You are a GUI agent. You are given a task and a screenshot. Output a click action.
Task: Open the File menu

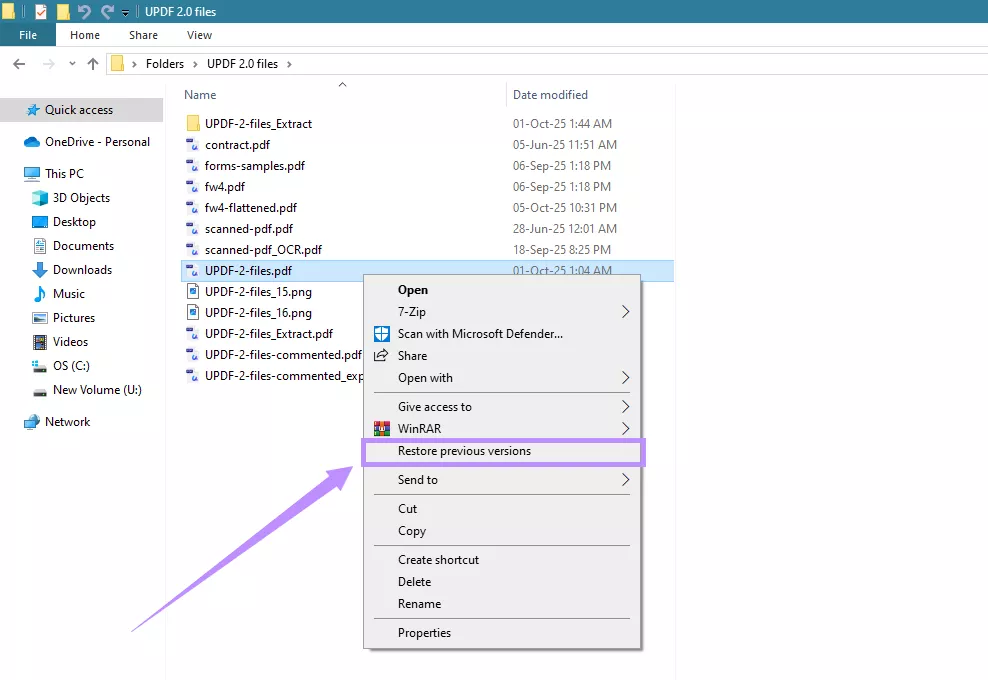pyautogui.click(x=27, y=33)
